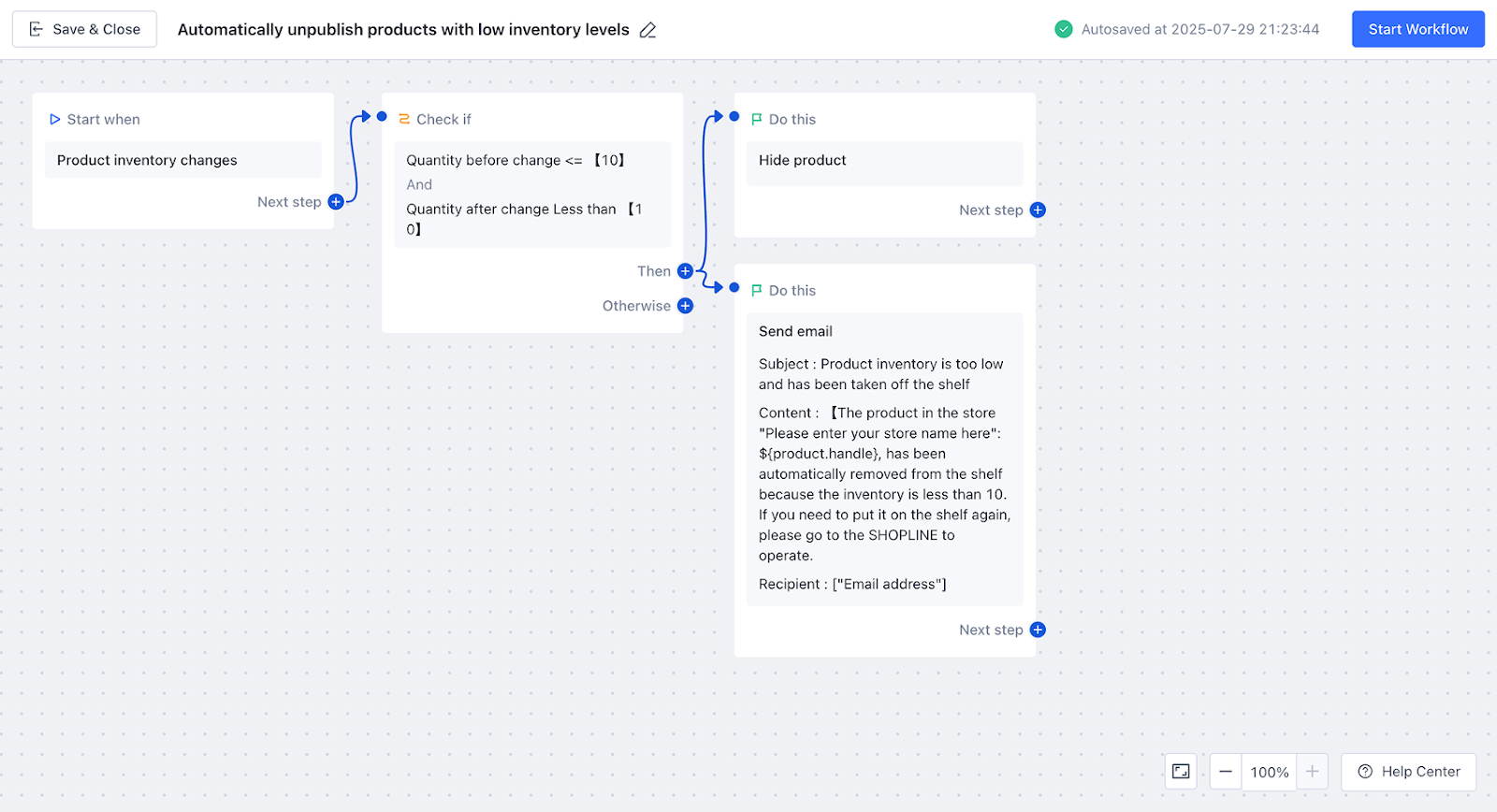Image resolution: width=1497 pixels, height=812 pixels.
Task: Click Save & Close
Action: [x=84, y=29]
